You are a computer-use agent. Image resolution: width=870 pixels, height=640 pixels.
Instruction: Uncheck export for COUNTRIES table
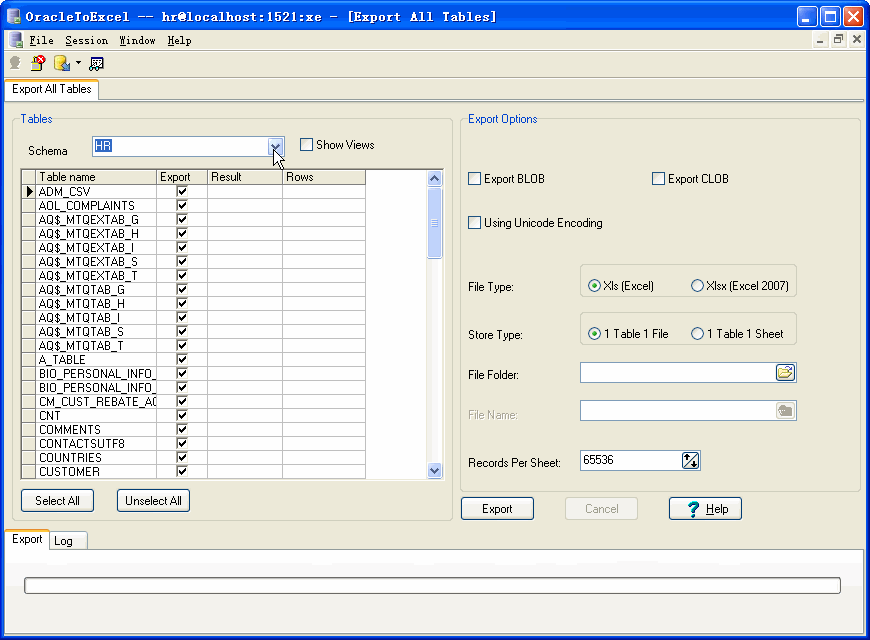coord(182,457)
